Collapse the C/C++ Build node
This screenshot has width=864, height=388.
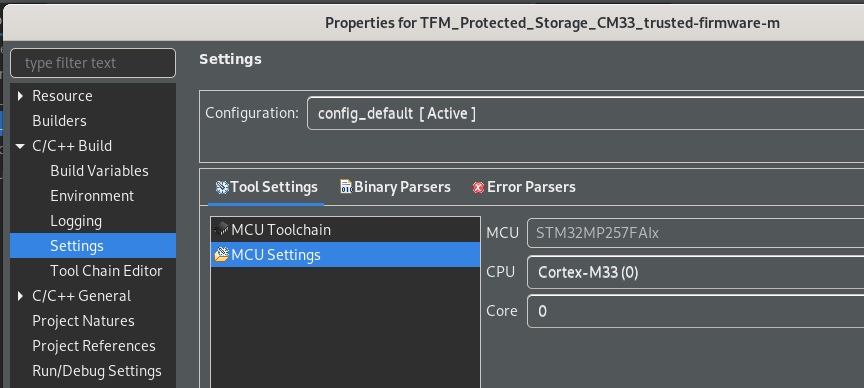coord(20,146)
